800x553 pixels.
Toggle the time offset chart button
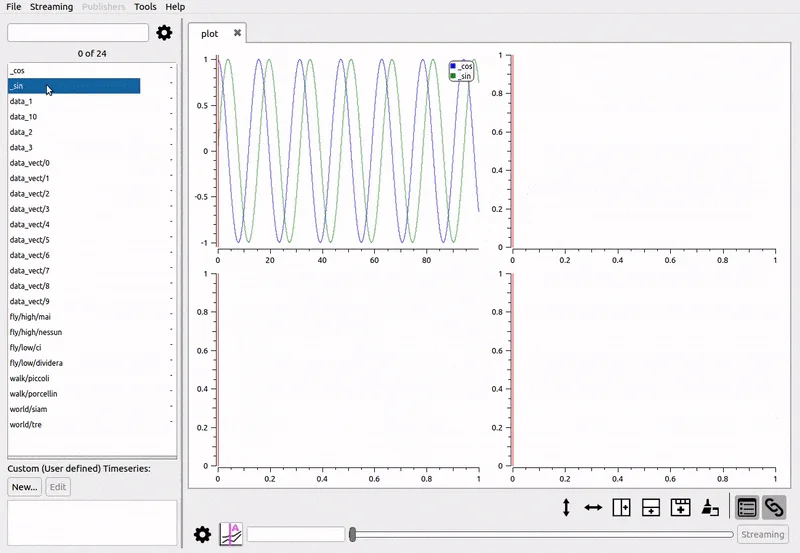231,534
